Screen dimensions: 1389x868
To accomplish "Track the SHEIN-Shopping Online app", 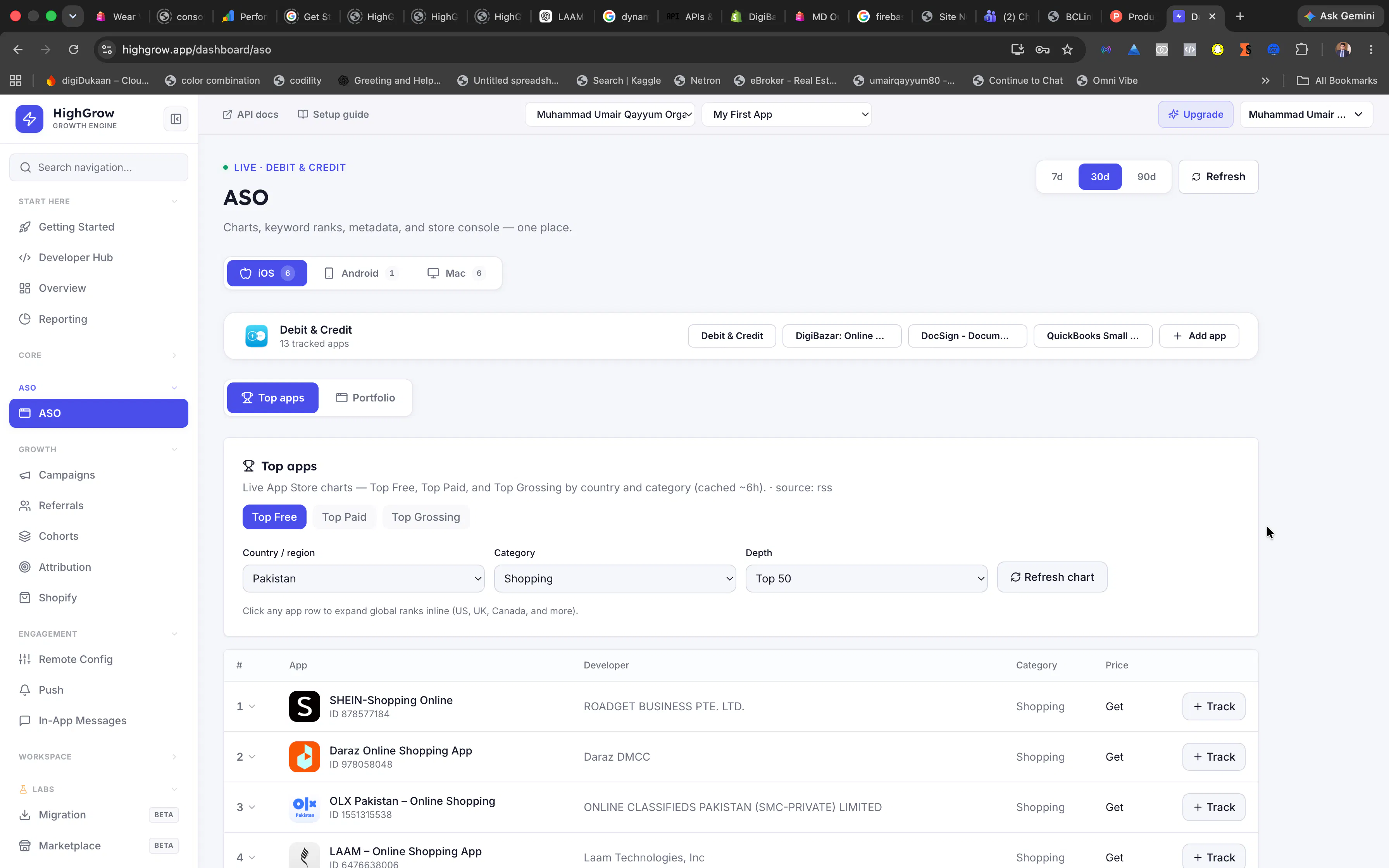I will click(1213, 707).
